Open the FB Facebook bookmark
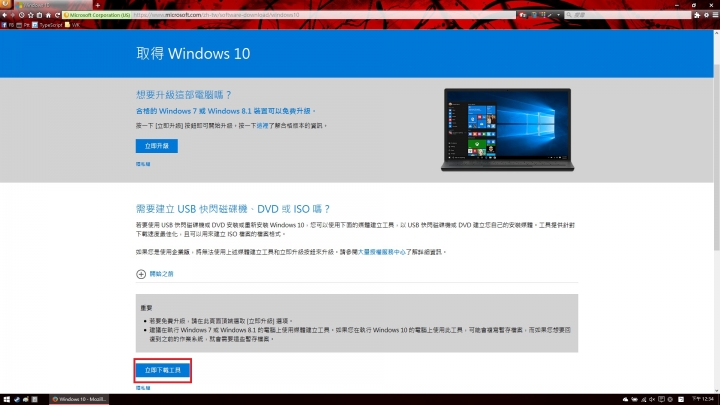The image size is (720, 405). coord(8,25)
